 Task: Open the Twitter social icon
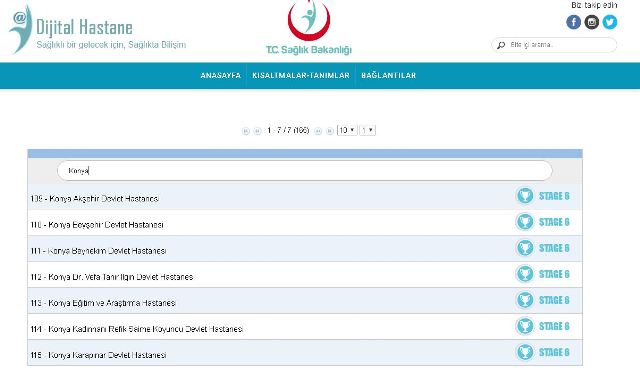[x=610, y=22]
